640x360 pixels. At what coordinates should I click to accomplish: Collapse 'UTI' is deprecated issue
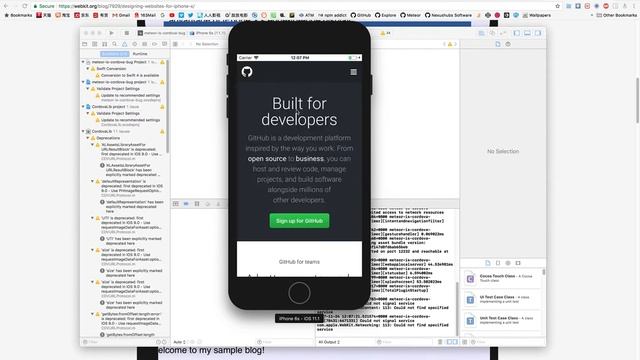pos(93,218)
